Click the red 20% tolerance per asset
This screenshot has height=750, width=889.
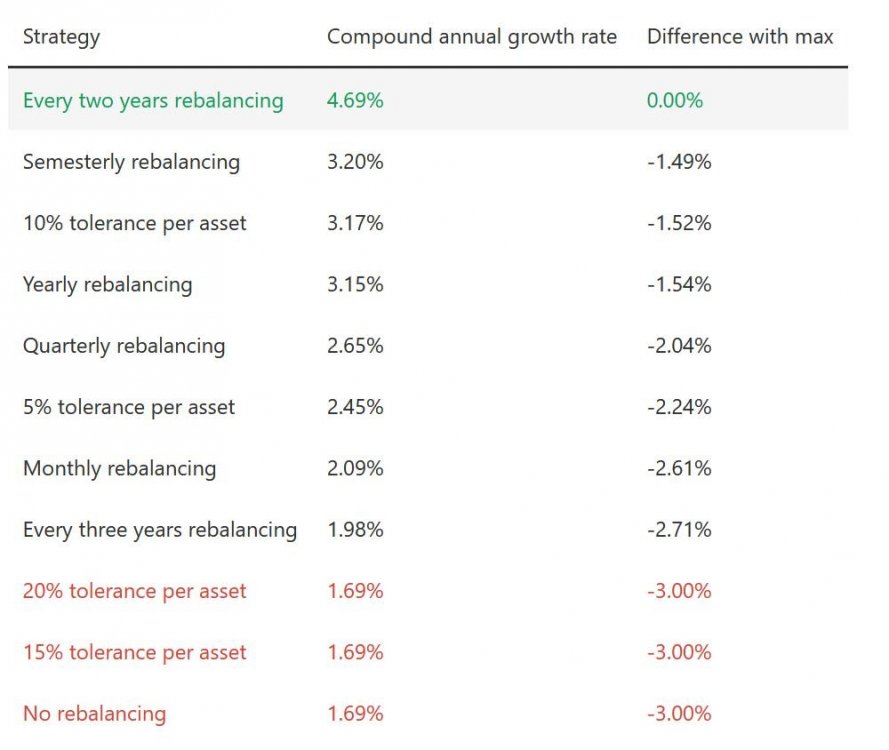pos(134,591)
